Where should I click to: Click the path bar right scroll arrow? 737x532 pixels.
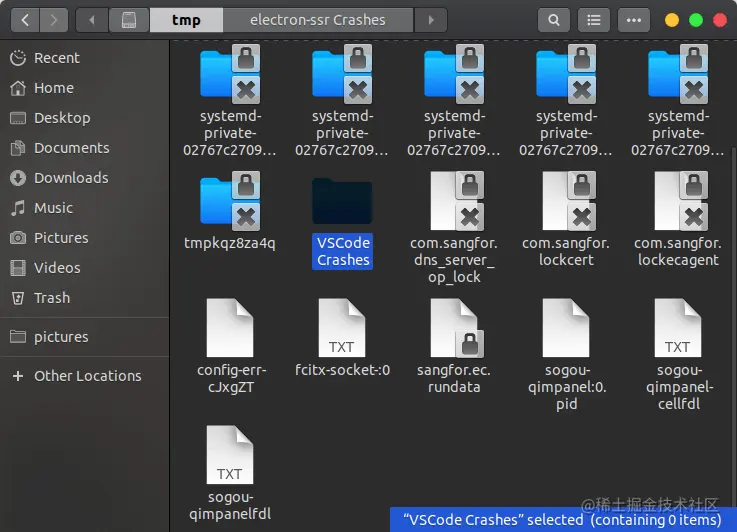(x=431, y=20)
